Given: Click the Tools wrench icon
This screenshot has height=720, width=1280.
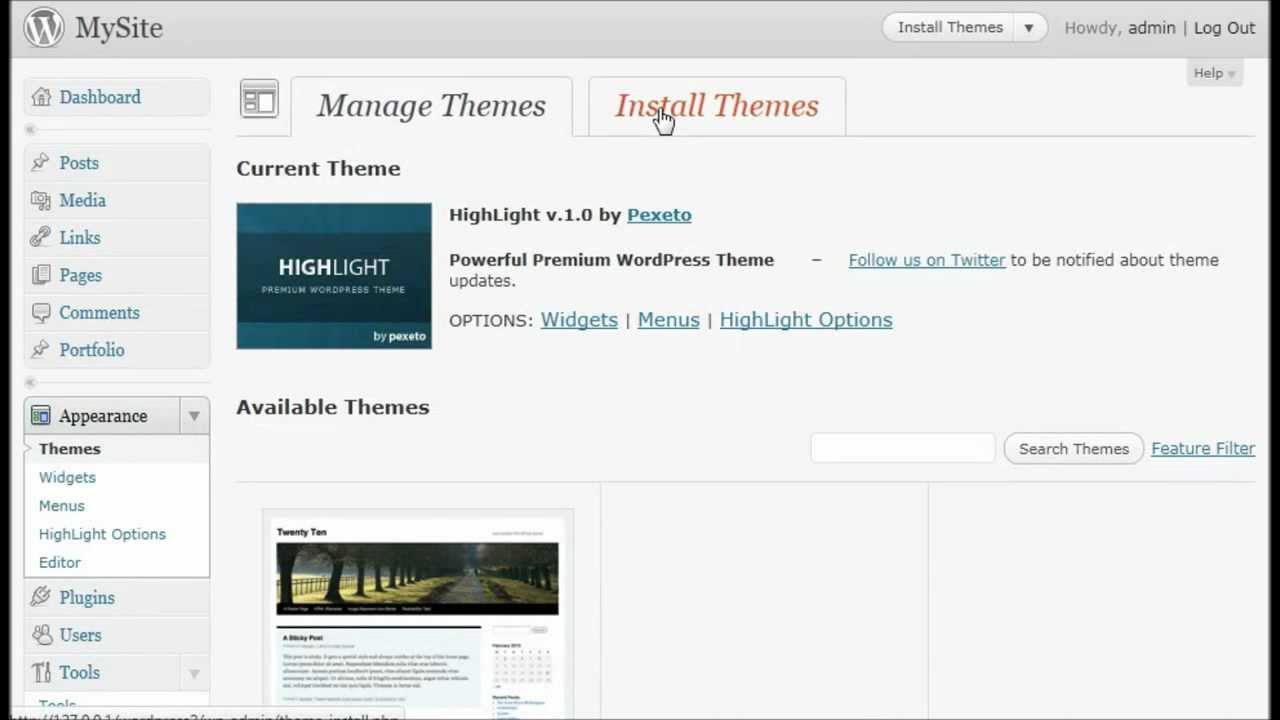Looking at the screenshot, I should [40, 672].
